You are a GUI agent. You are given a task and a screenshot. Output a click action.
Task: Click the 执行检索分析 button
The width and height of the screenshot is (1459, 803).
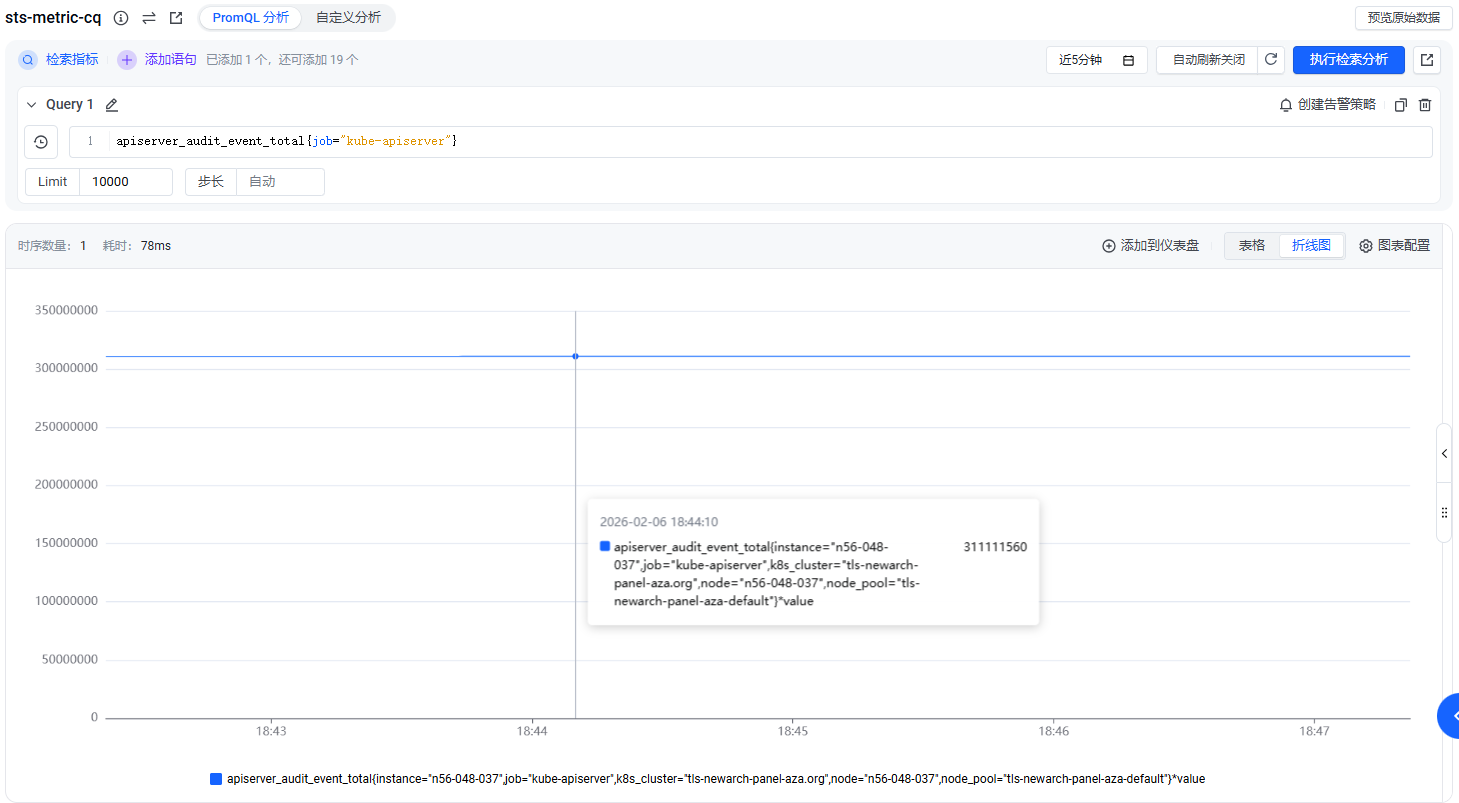(1349, 60)
